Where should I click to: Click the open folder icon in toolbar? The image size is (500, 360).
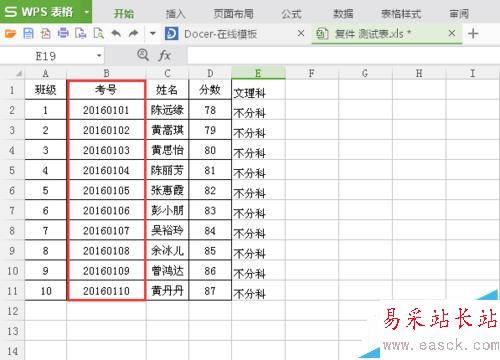coord(10,33)
